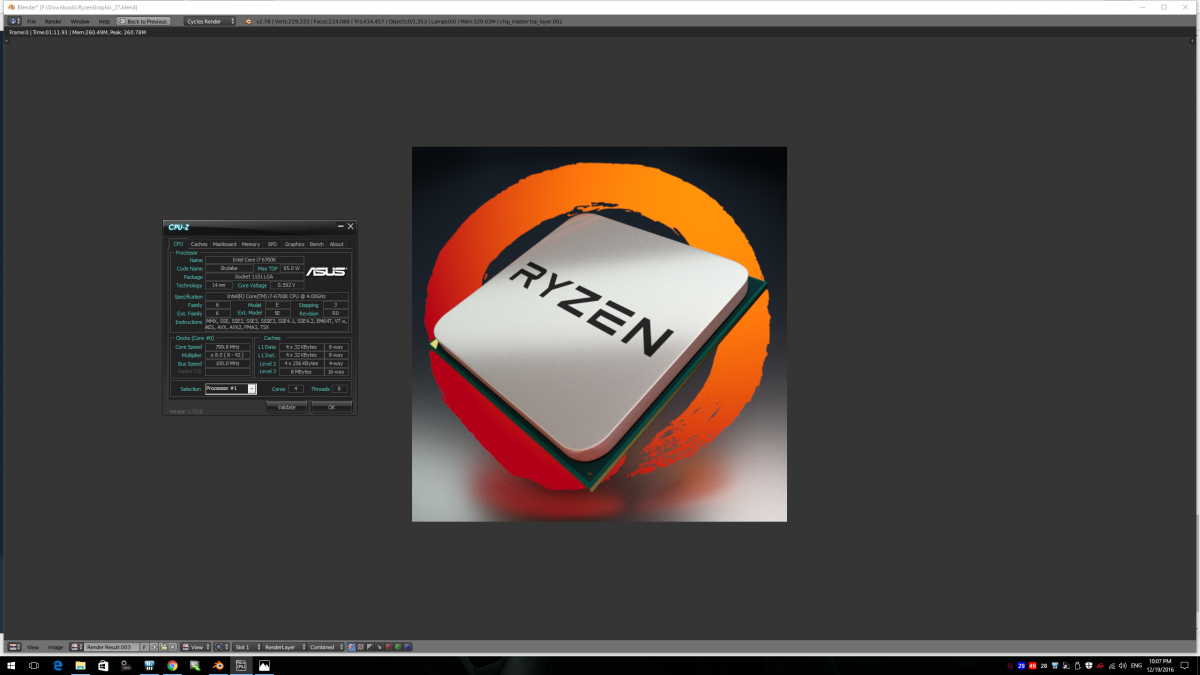
Task: Toggle color and alpha channel display
Action: click(x=351, y=647)
